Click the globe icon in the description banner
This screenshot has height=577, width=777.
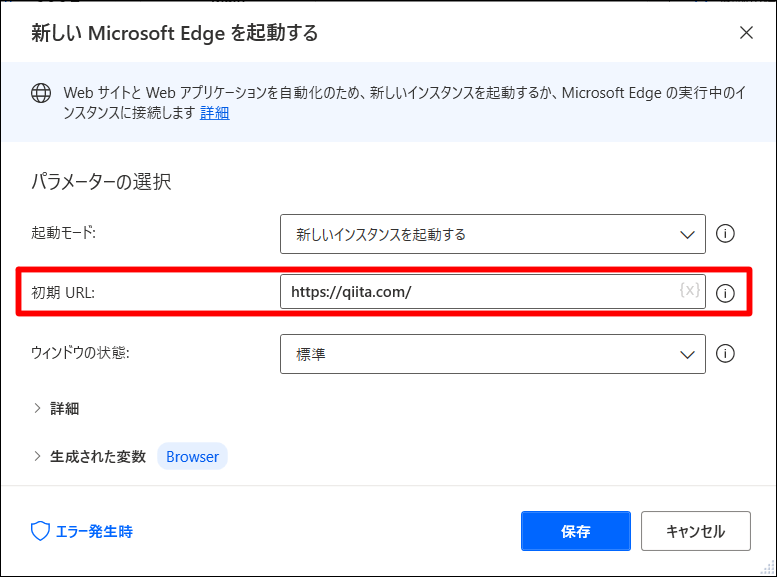pyautogui.click(x=41, y=93)
